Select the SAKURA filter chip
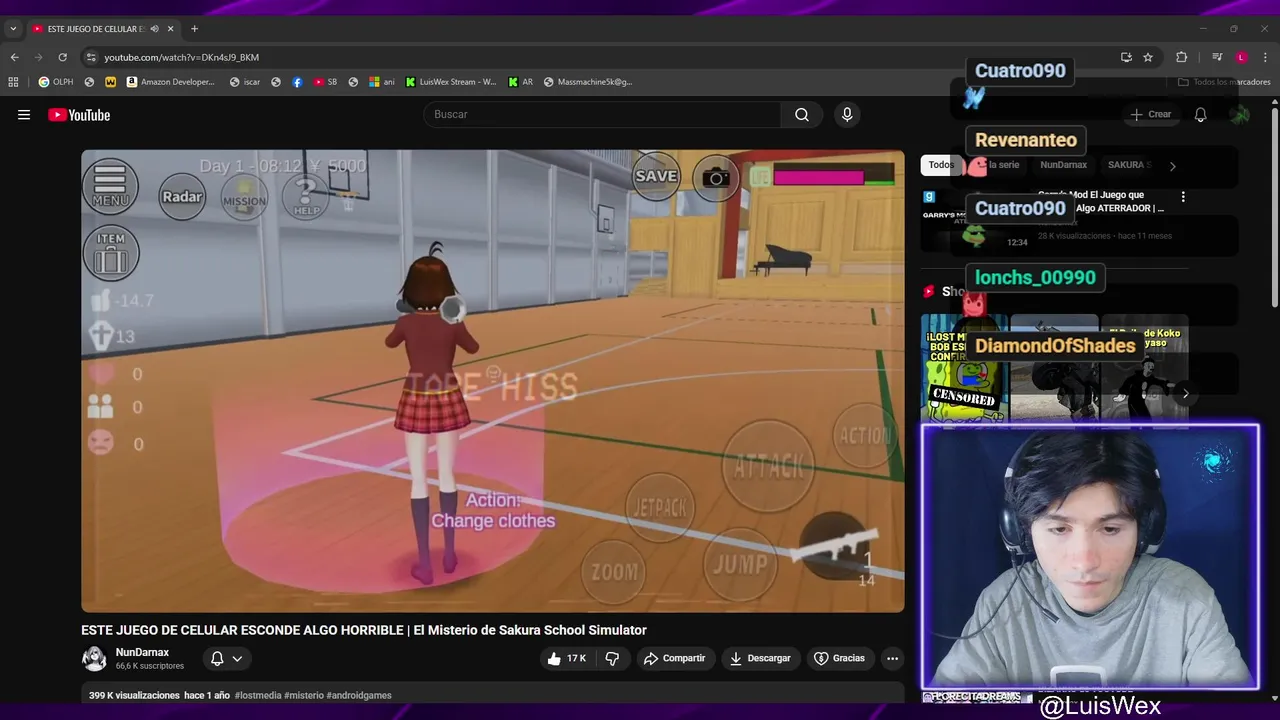The width and height of the screenshot is (1280, 720). tap(1130, 165)
